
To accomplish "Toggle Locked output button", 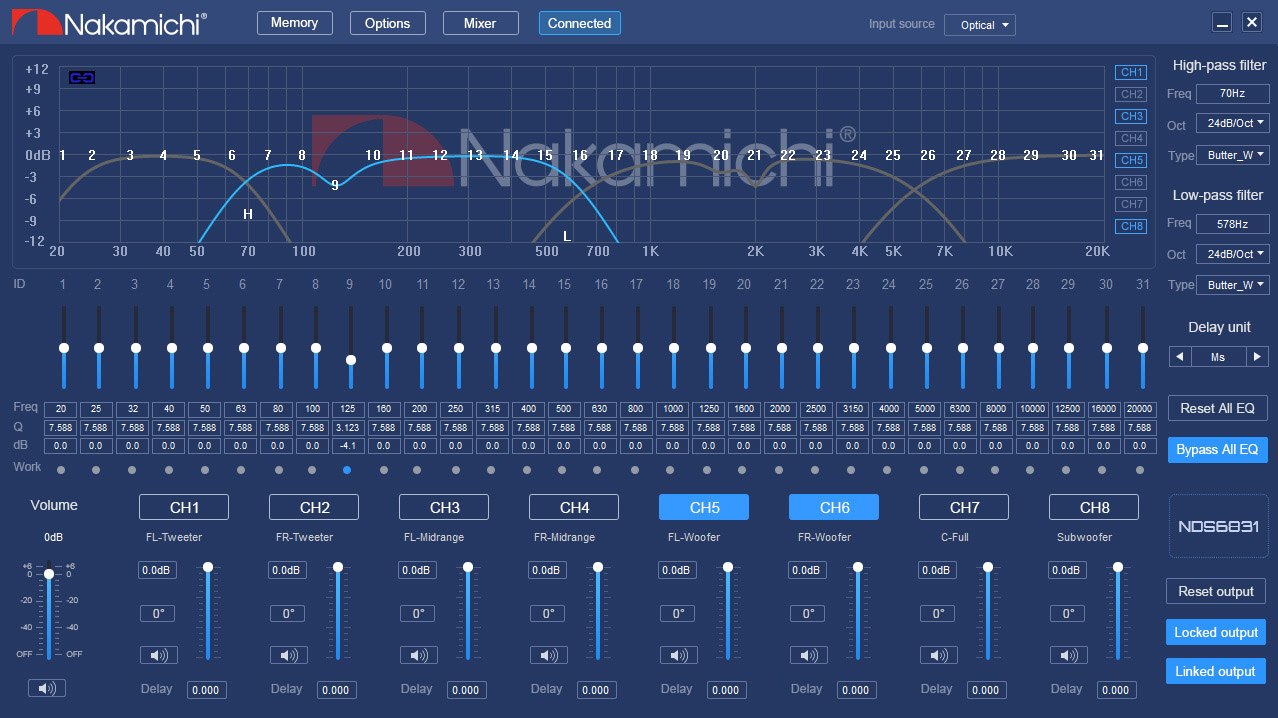I will [x=1216, y=632].
